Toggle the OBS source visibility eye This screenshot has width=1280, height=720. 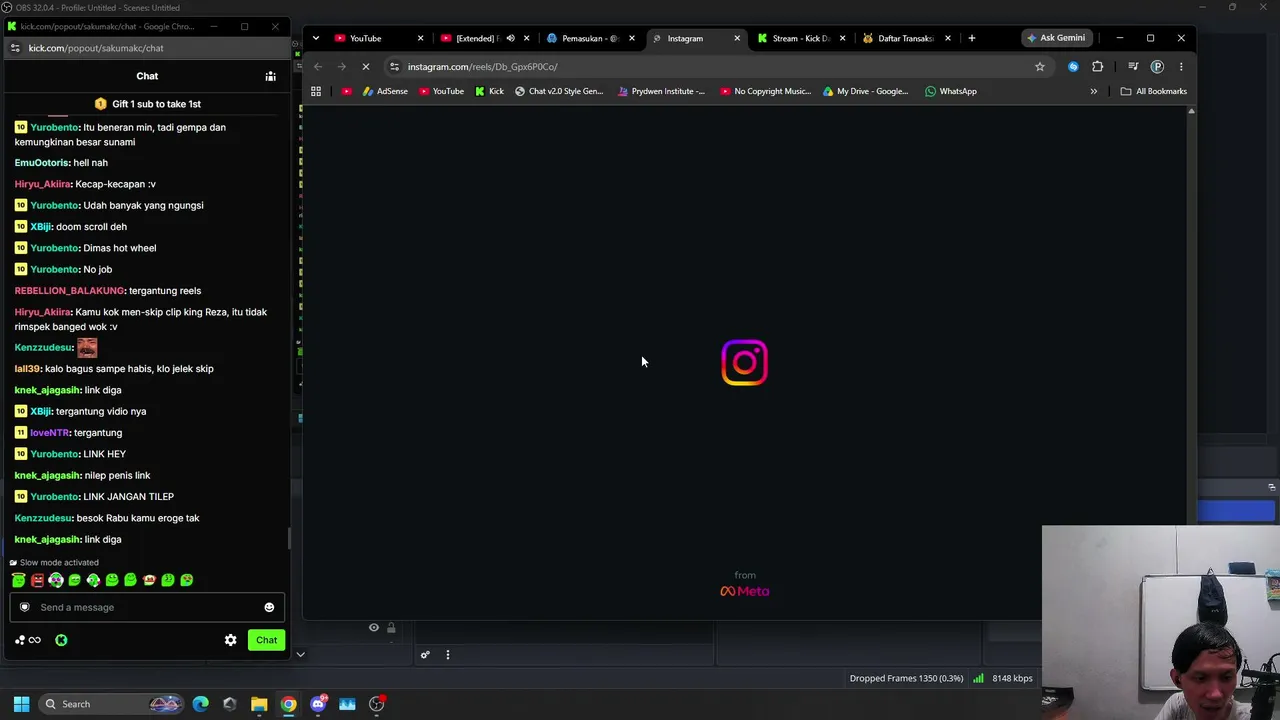pos(374,628)
